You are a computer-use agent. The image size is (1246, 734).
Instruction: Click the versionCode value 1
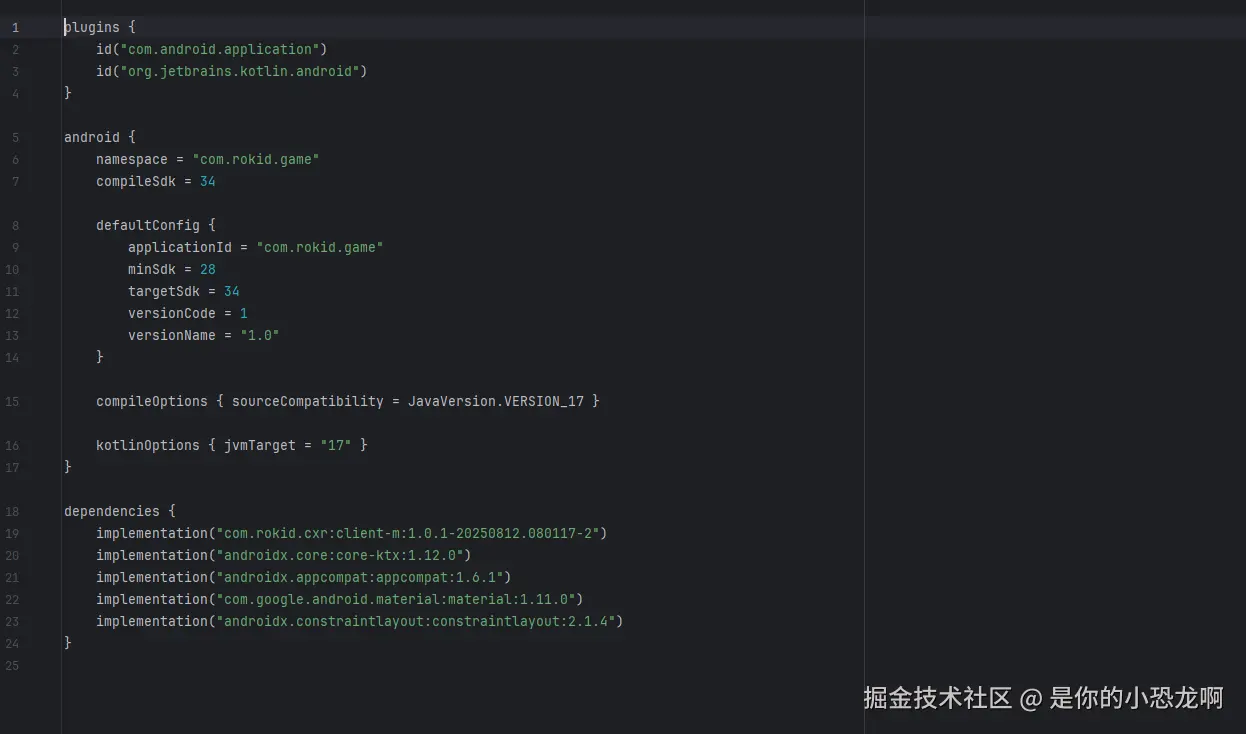244,313
